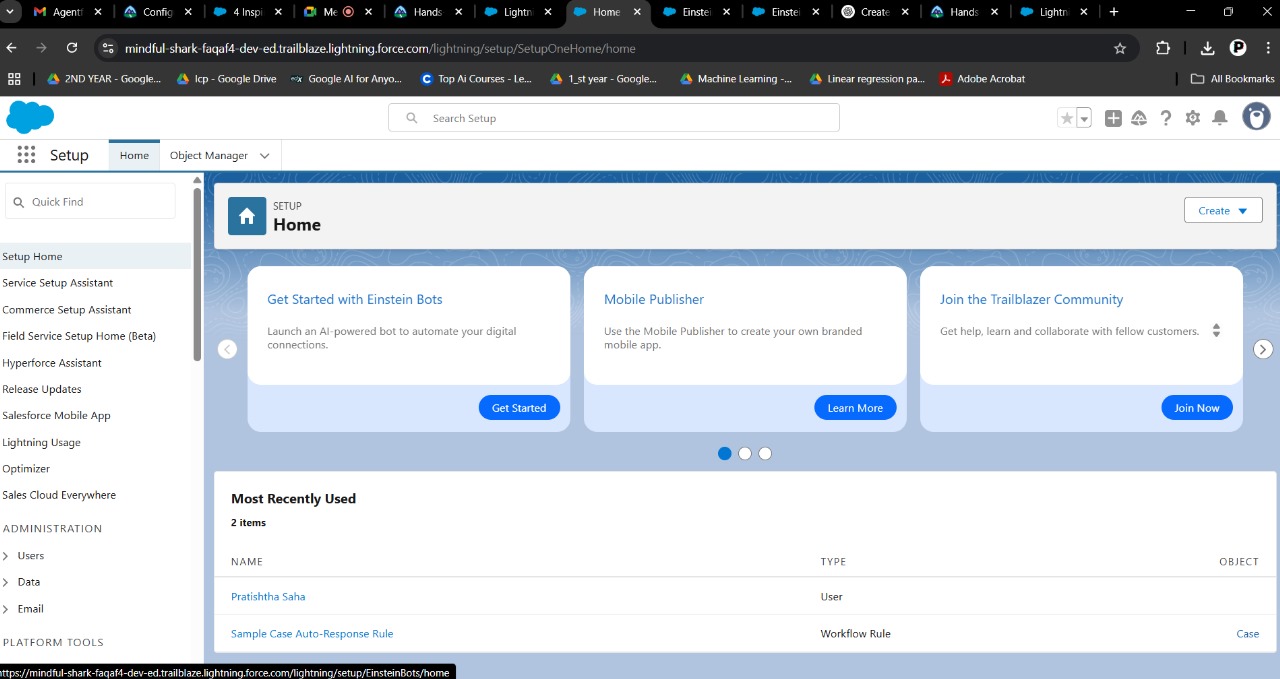1280x679 pixels.
Task: Go to next carousel card arrow
Action: (x=1264, y=349)
